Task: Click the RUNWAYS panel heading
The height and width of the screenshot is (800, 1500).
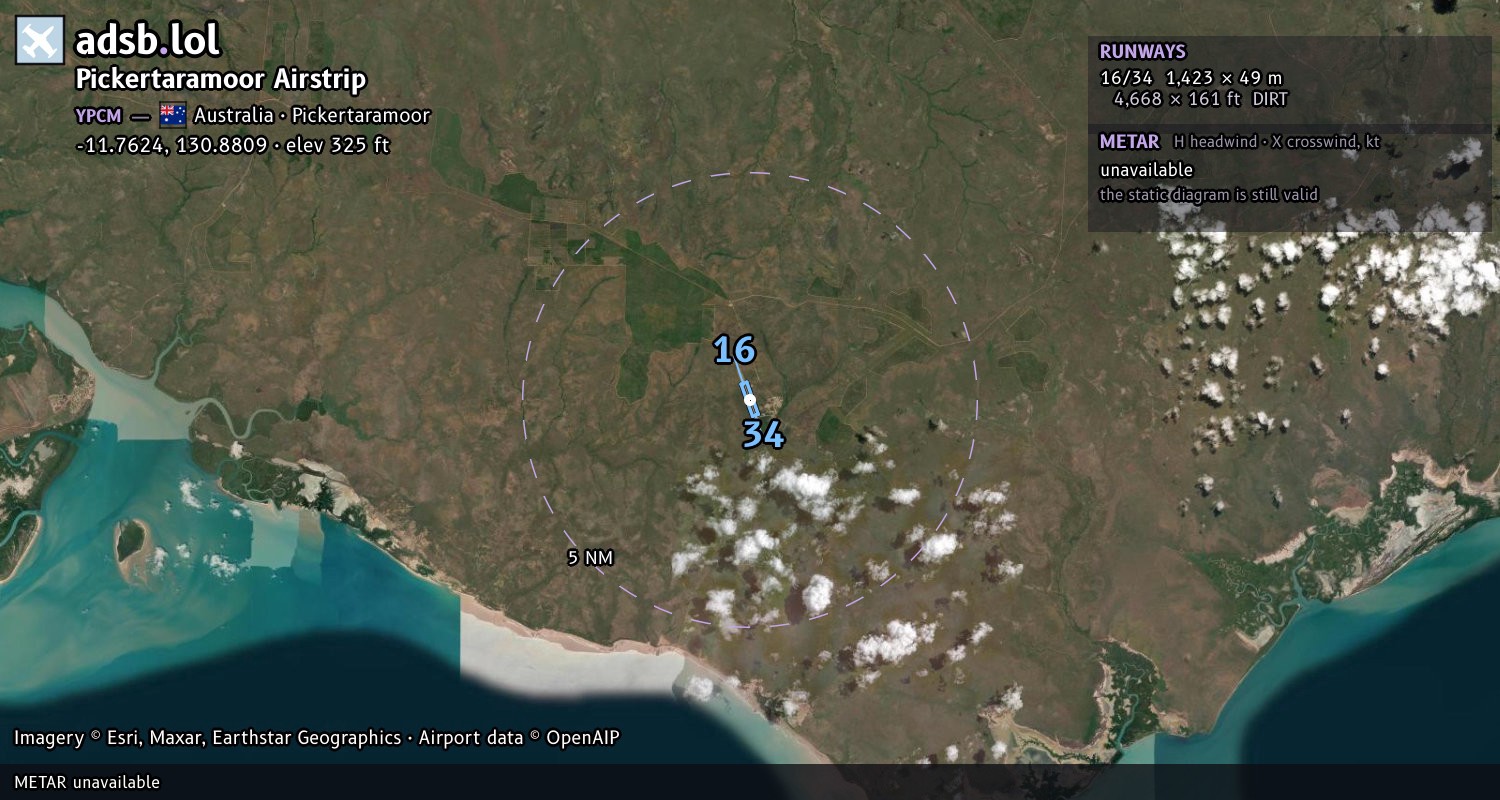Action: tap(1142, 52)
